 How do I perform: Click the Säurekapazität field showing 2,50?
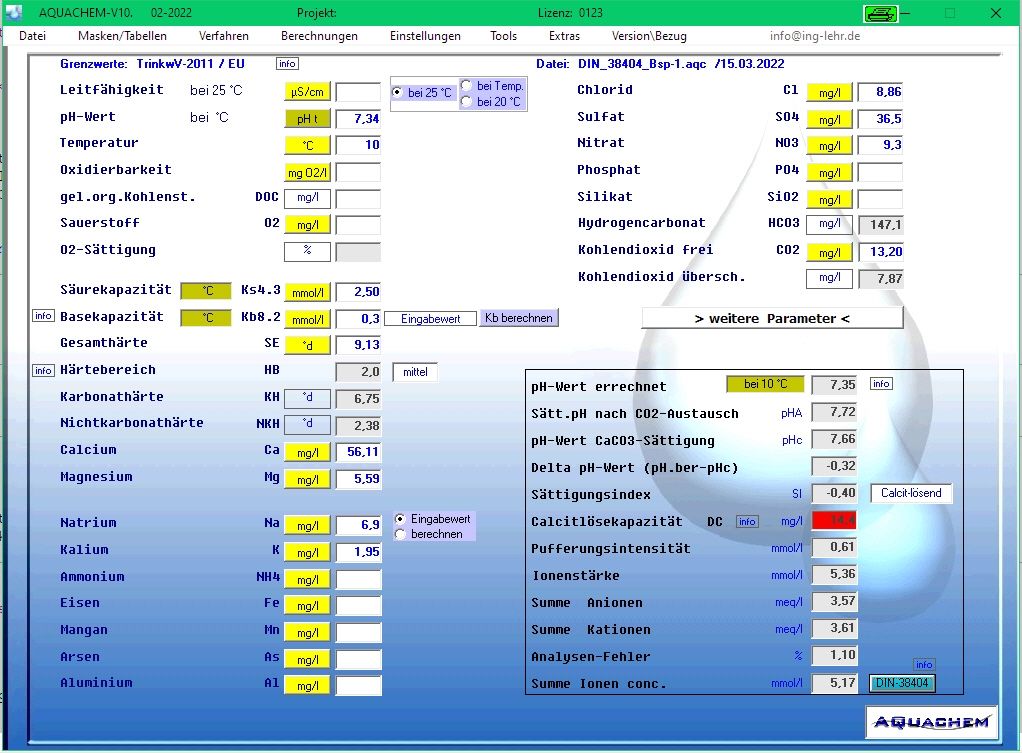point(358,292)
